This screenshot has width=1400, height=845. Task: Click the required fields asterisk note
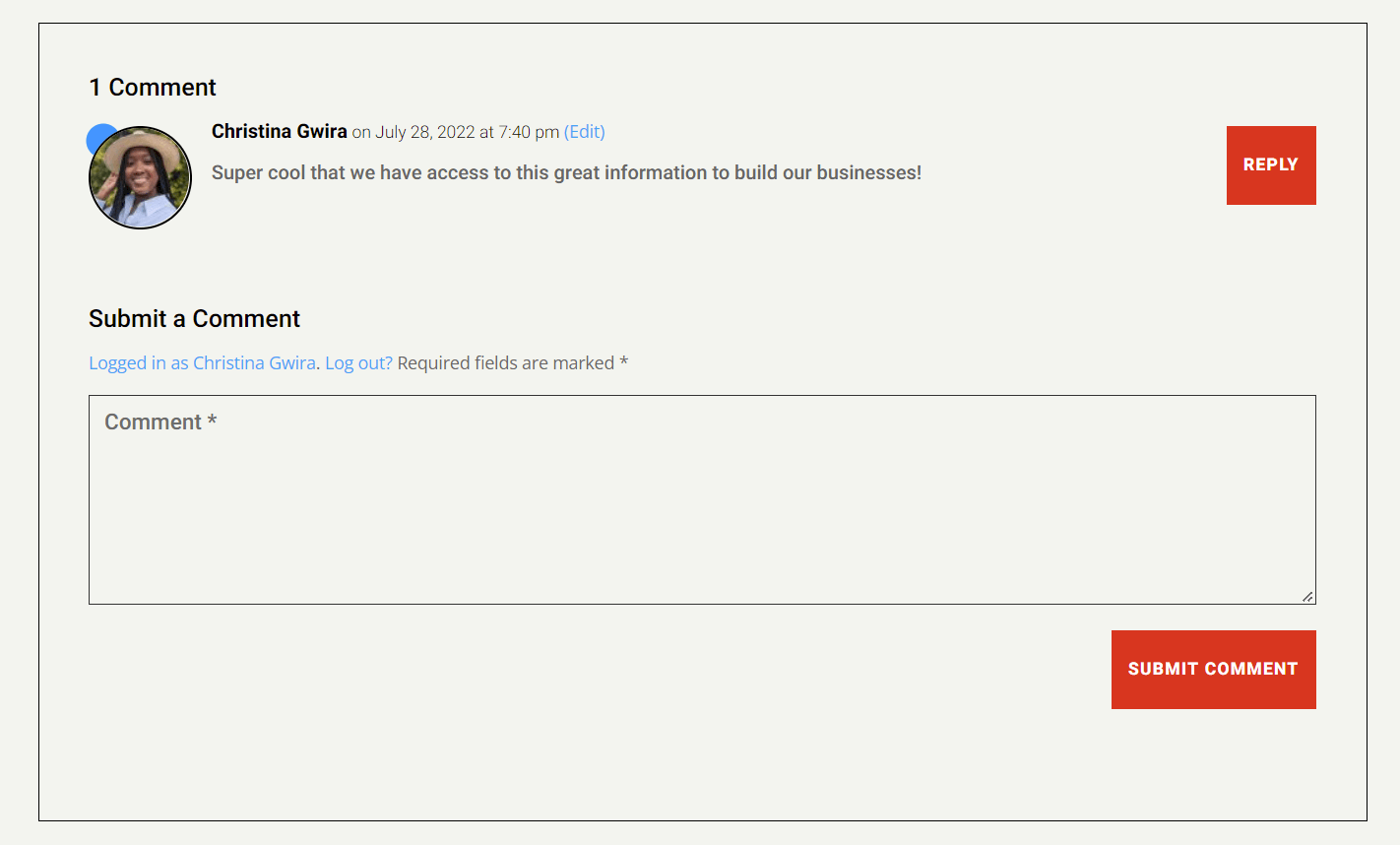click(x=514, y=362)
